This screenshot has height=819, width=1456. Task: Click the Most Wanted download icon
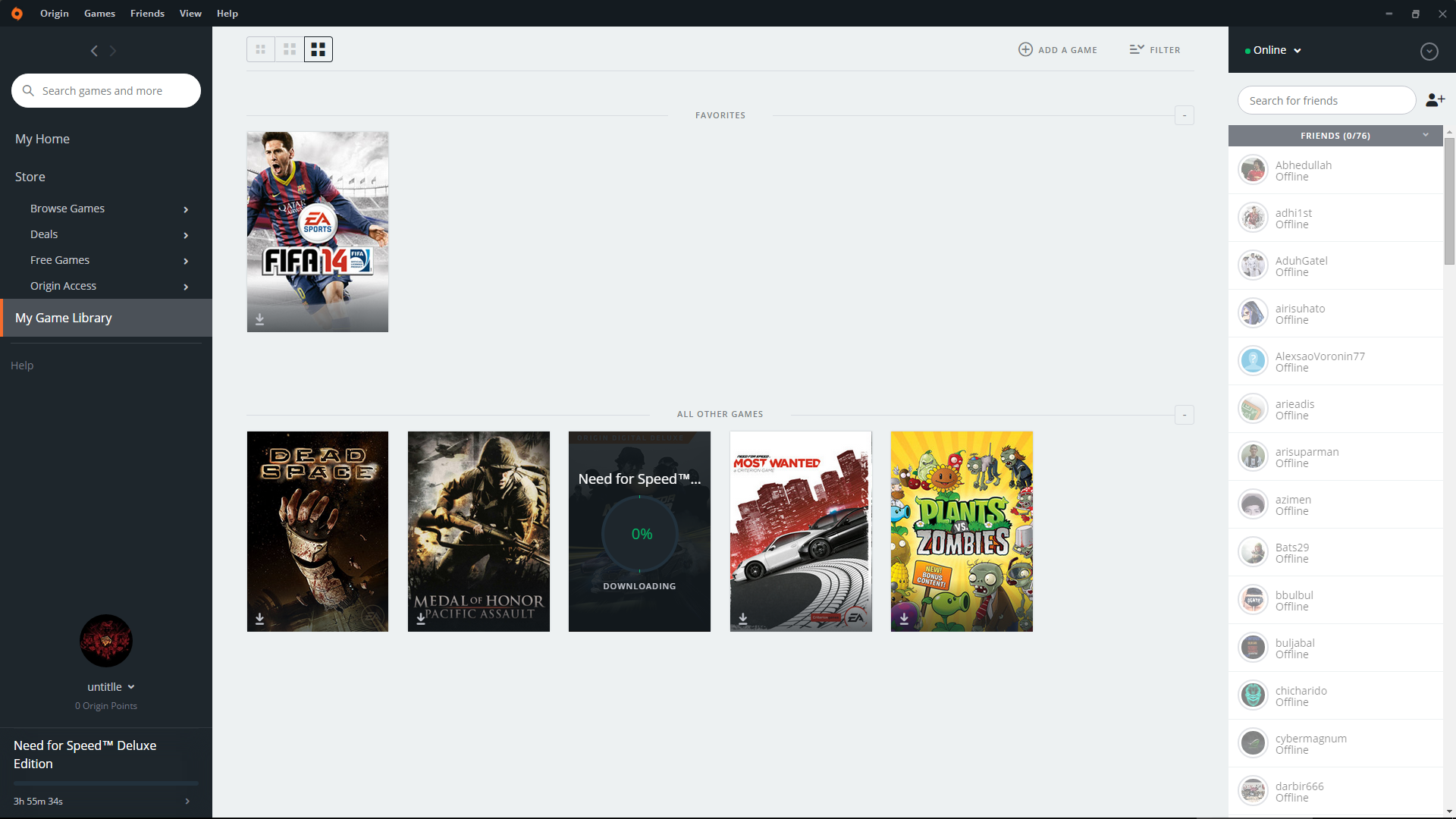743,619
